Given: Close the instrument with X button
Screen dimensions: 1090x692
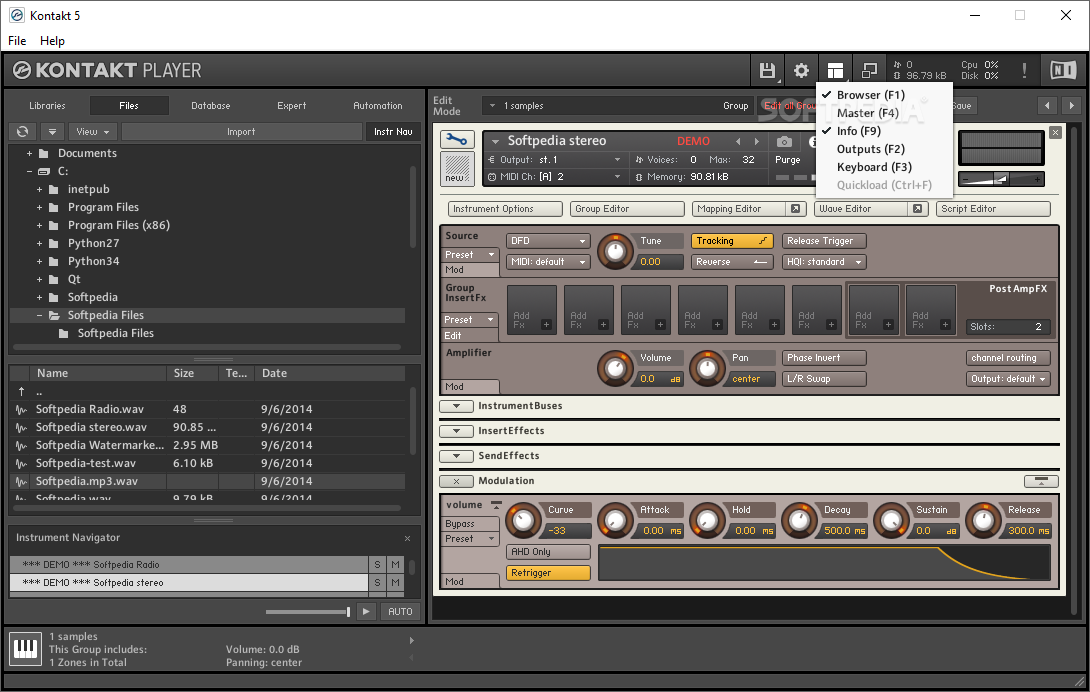Looking at the screenshot, I should click(x=1055, y=132).
